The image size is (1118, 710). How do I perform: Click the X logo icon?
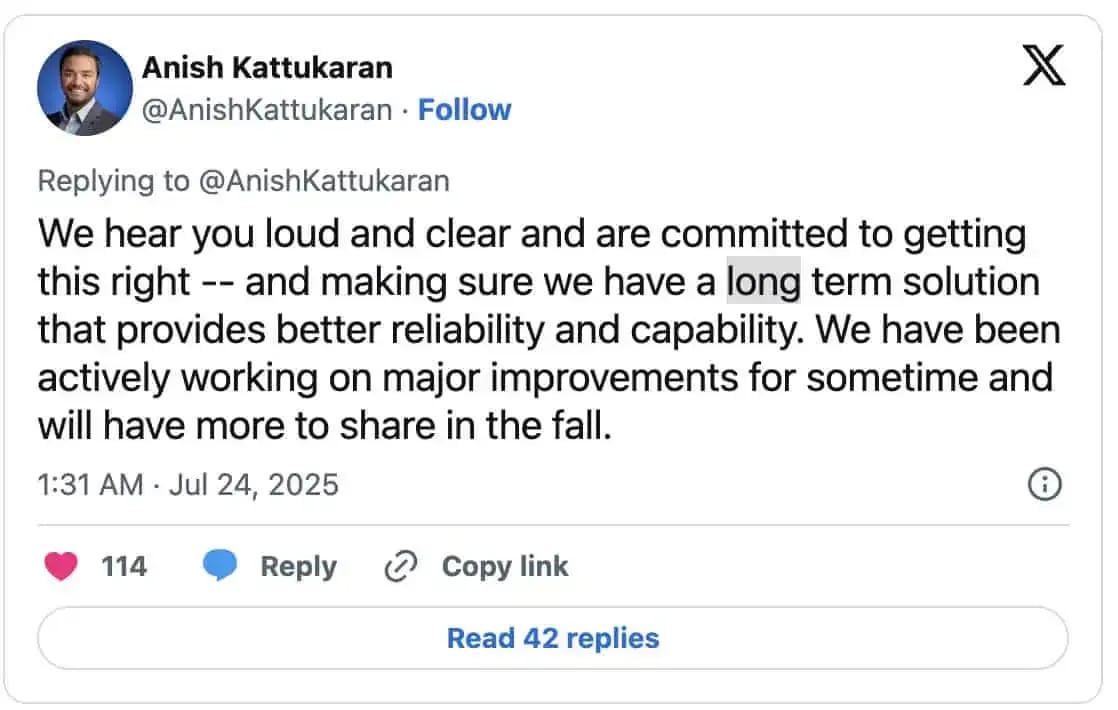[x=1044, y=65]
